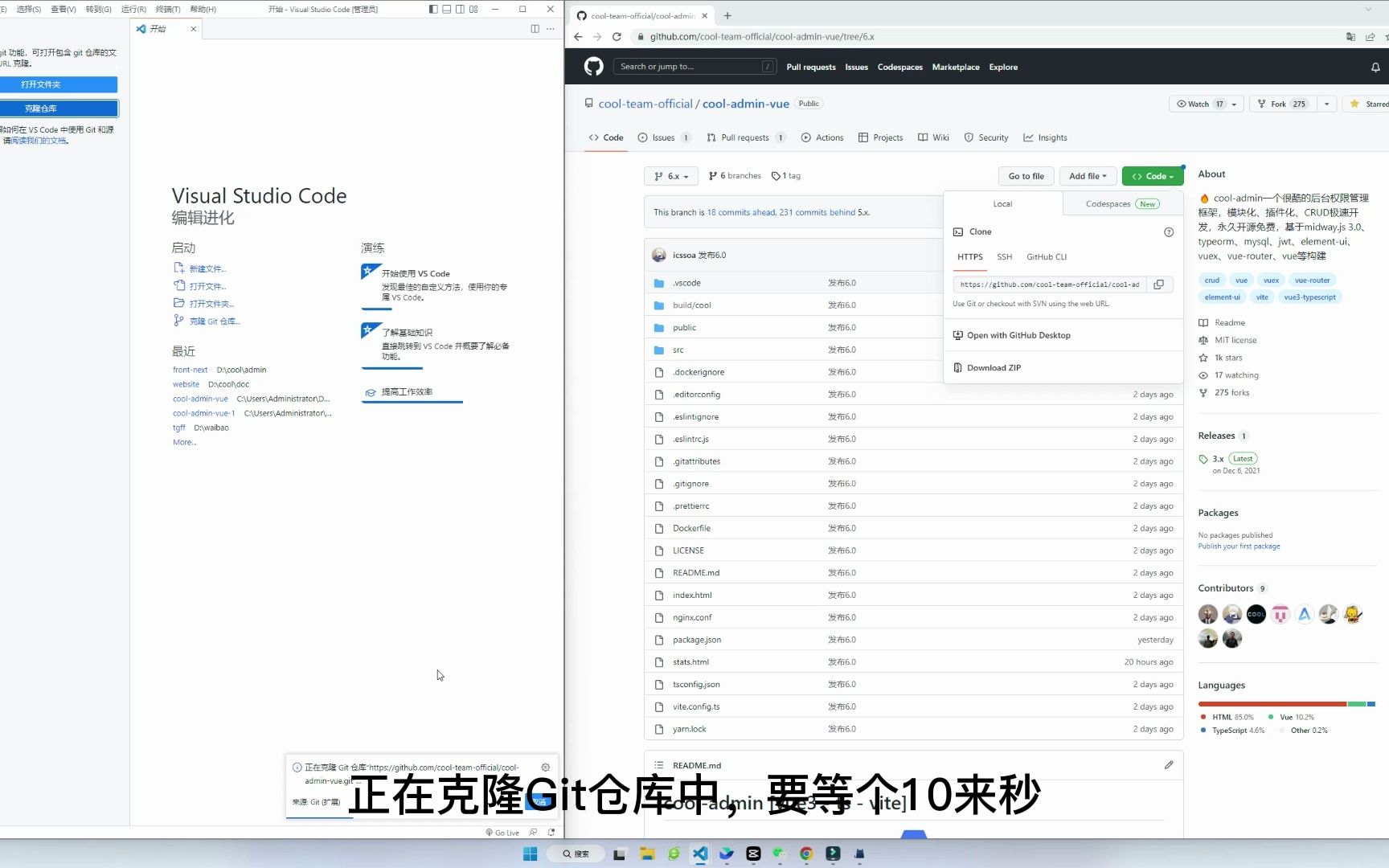This screenshot has height=868, width=1389.
Task: Open the 克隆 Git 仓库 link in VS Code
Action: [215, 321]
